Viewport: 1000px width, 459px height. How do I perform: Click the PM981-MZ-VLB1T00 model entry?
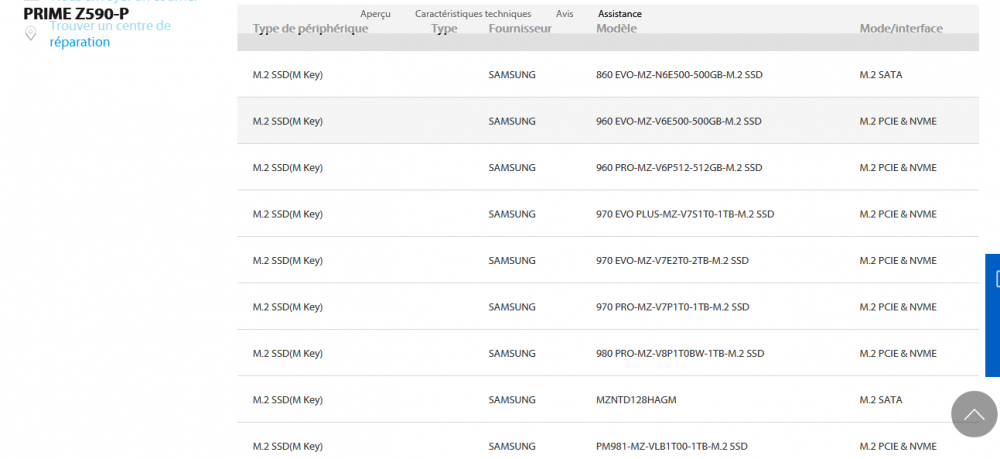point(672,446)
